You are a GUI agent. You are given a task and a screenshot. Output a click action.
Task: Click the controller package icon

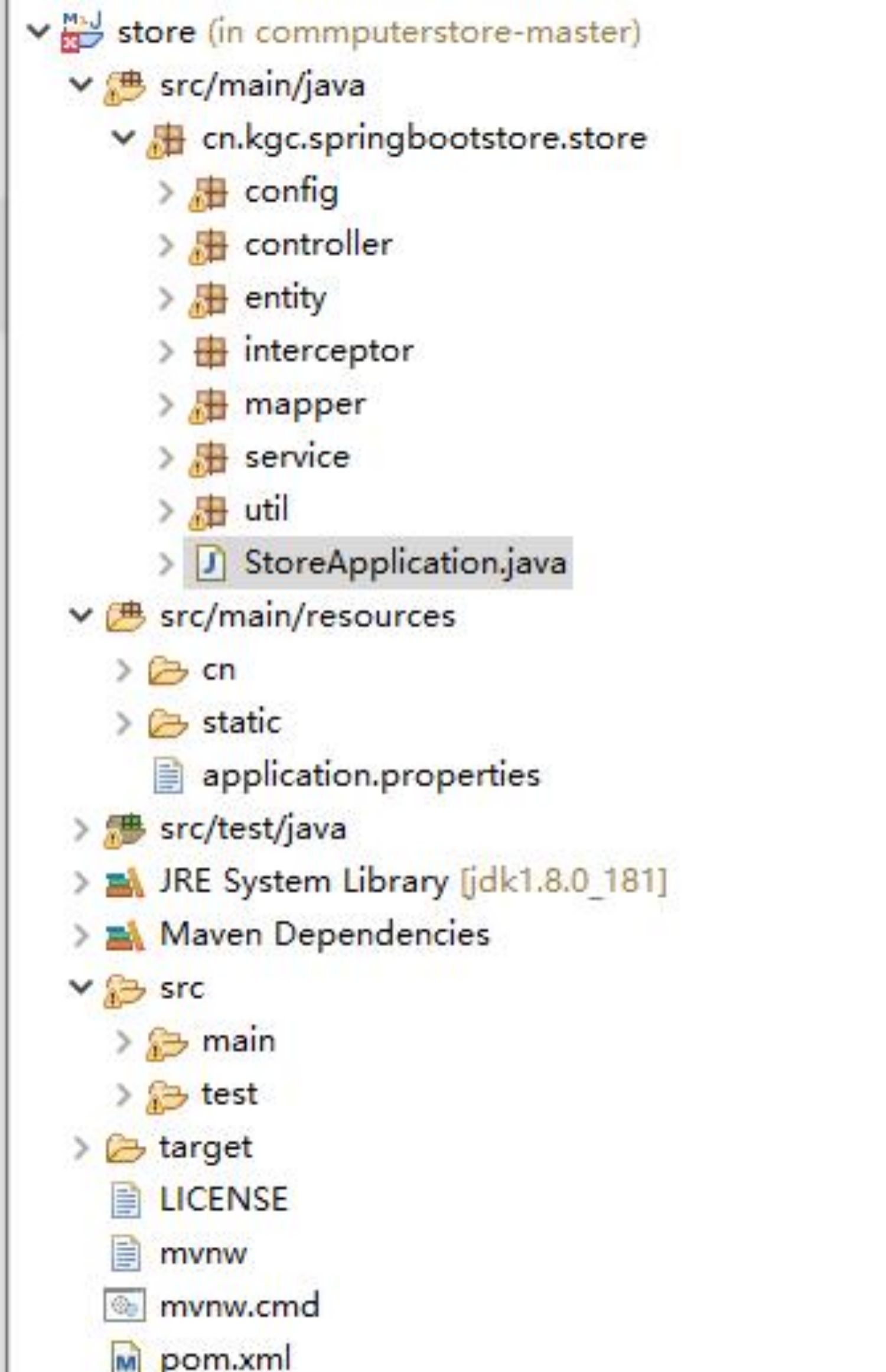(208, 246)
